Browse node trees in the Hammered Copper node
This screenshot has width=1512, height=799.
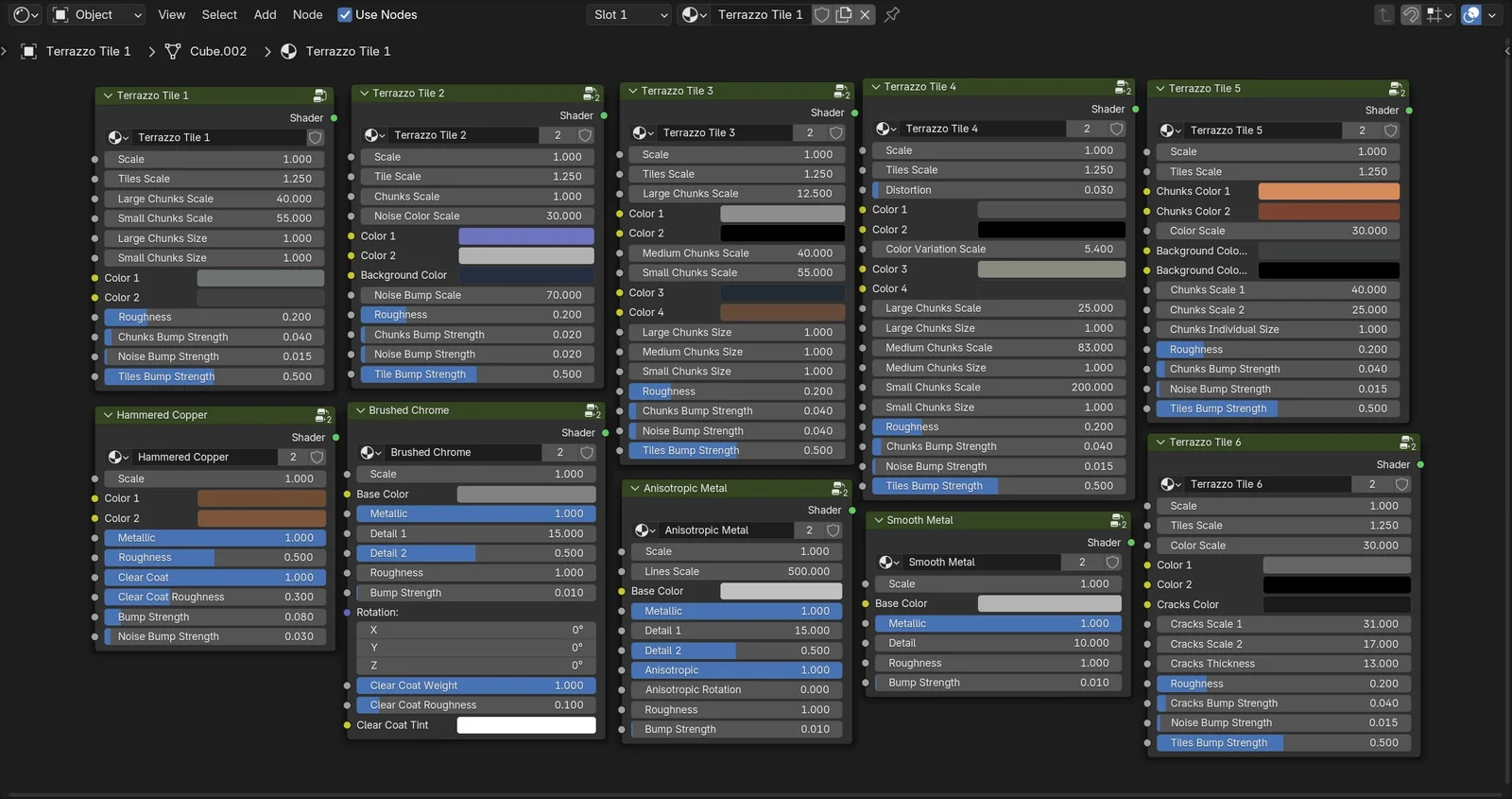tap(118, 457)
